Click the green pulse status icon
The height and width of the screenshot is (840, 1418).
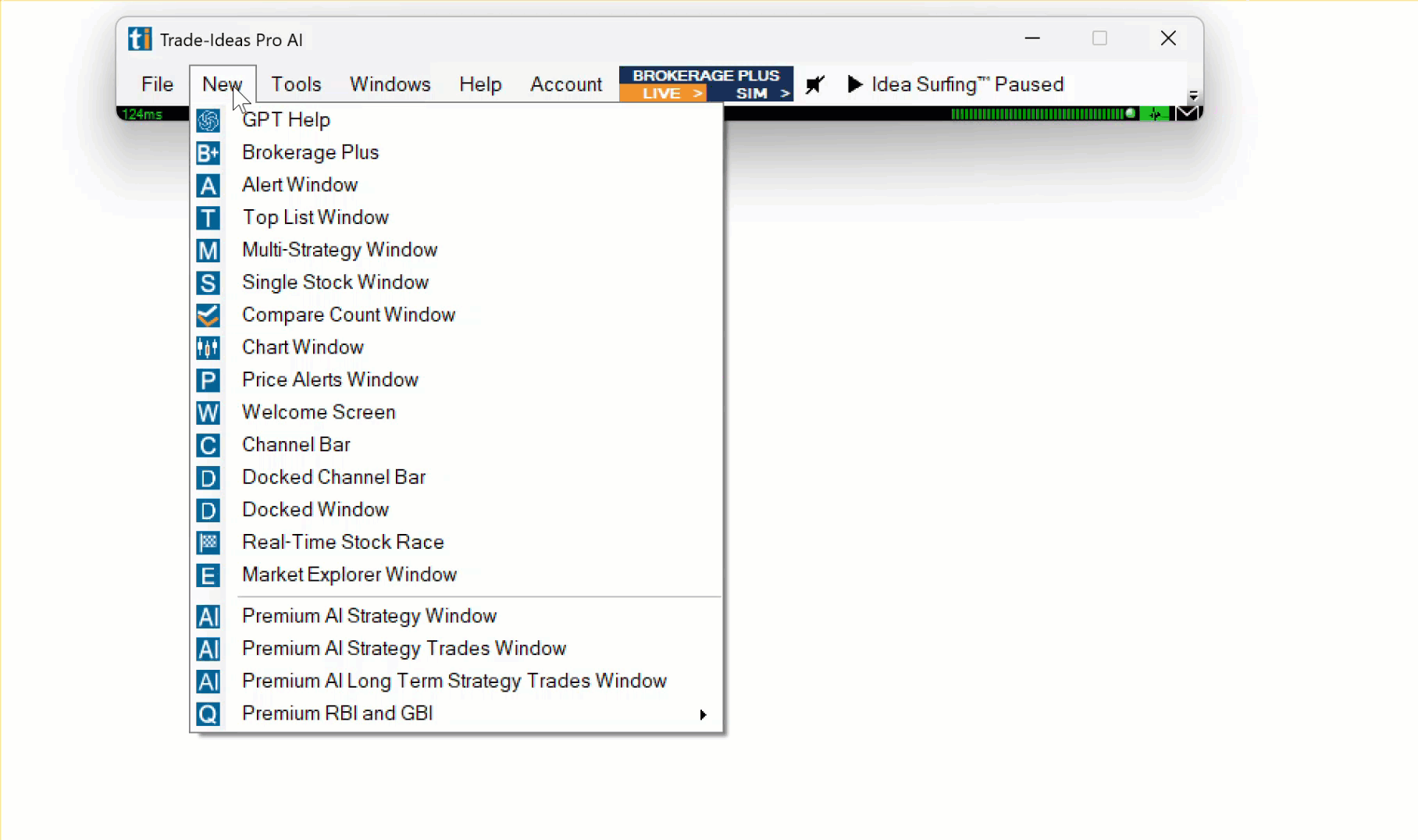tap(1155, 114)
